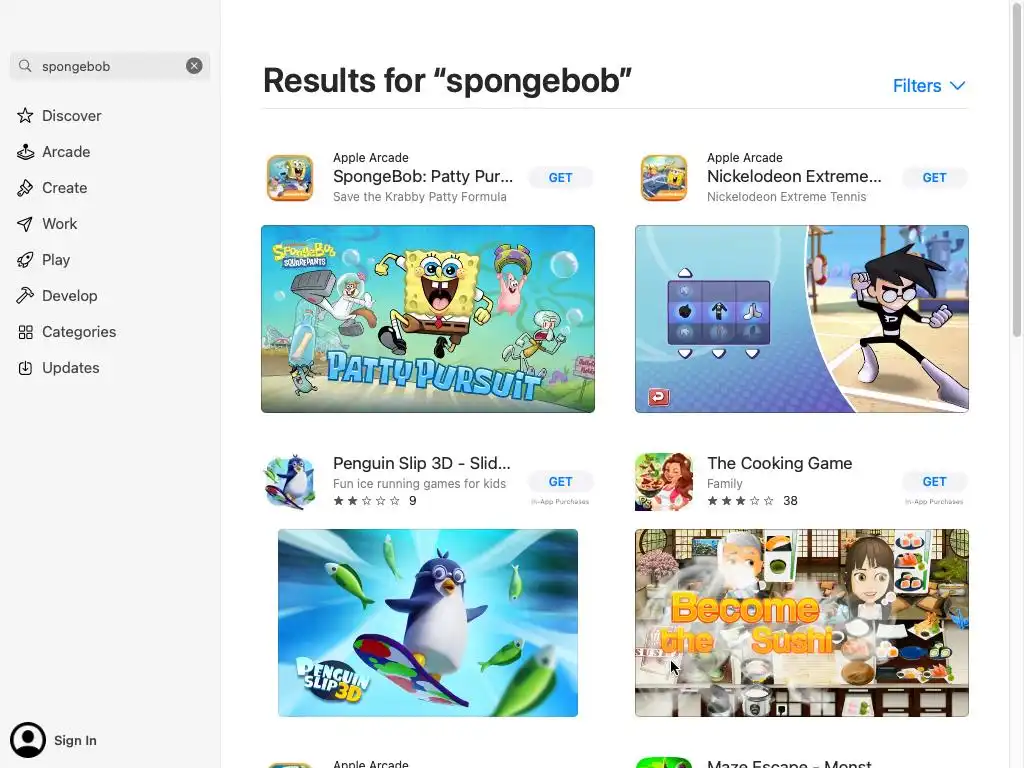The width and height of the screenshot is (1024, 768).
Task: Get SpongeBob: Patty Pursuit app
Action: click(560, 178)
